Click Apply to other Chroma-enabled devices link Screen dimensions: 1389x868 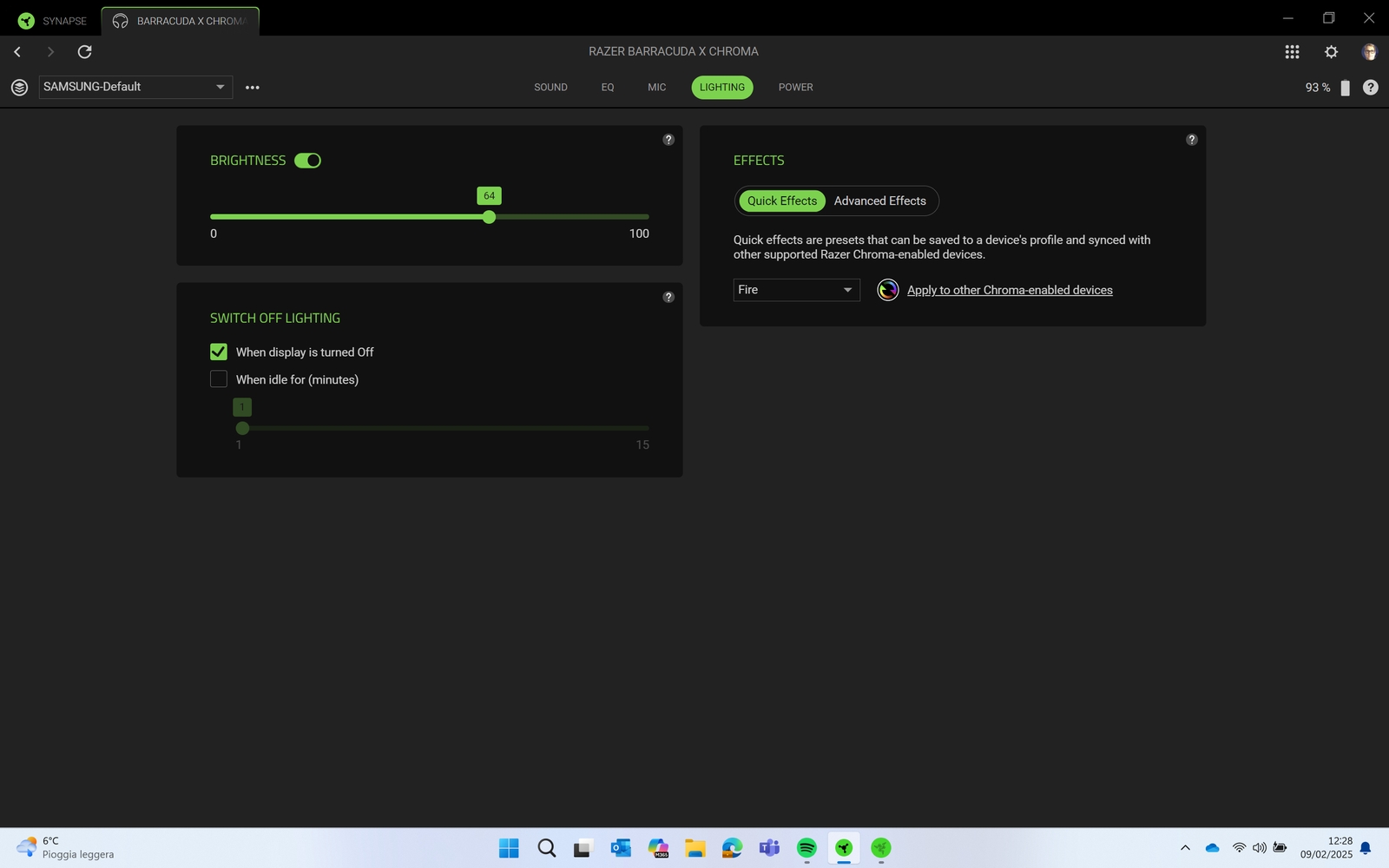tap(1010, 290)
